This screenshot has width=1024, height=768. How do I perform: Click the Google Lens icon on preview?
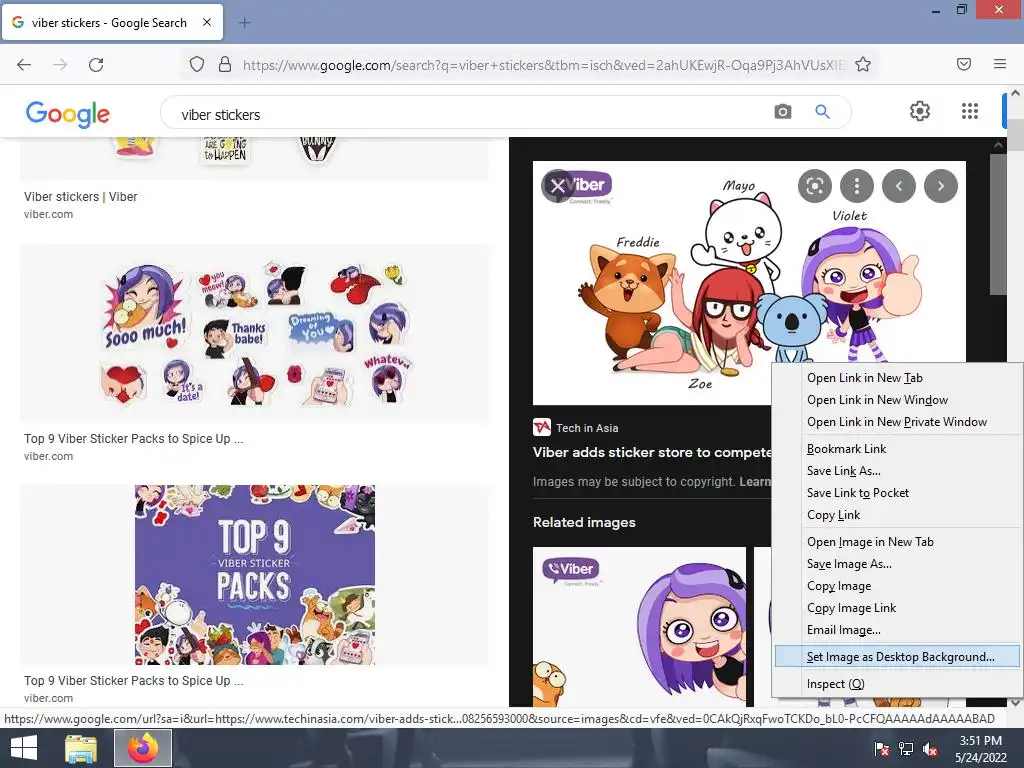click(x=814, y=186)
